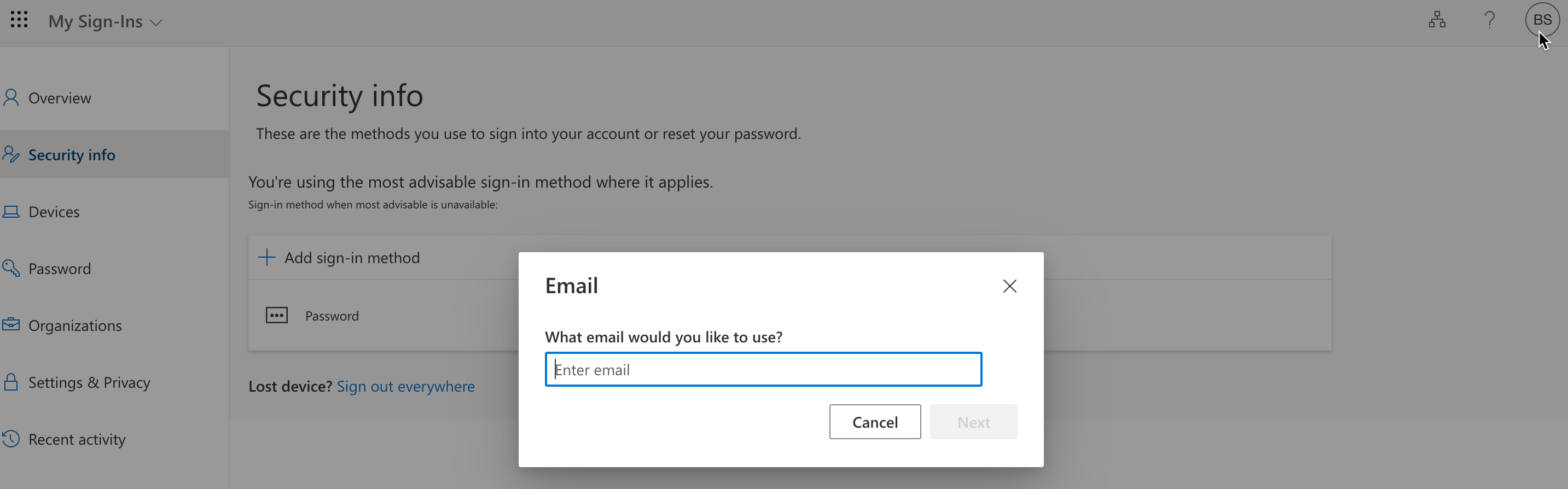Open the BS account avatar menu
Viewport: 1568px width, 489px height.
(x=1542, y=20)
